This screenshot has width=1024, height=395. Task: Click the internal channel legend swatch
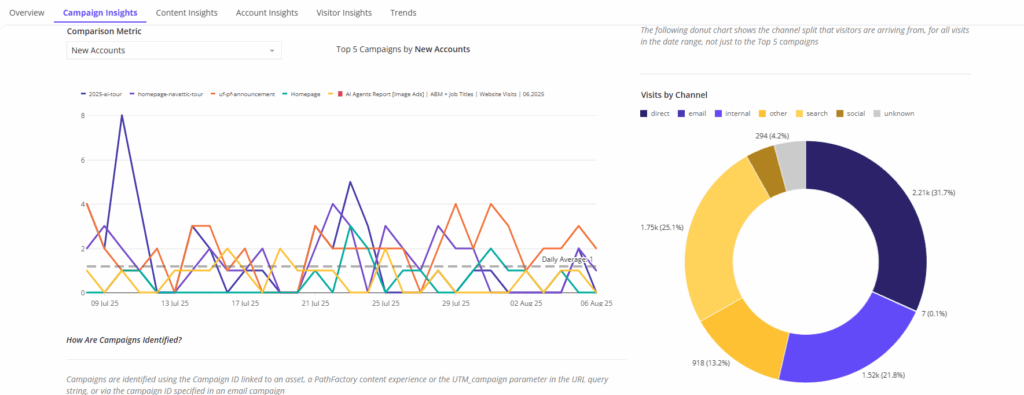click(x=720, y=114)
